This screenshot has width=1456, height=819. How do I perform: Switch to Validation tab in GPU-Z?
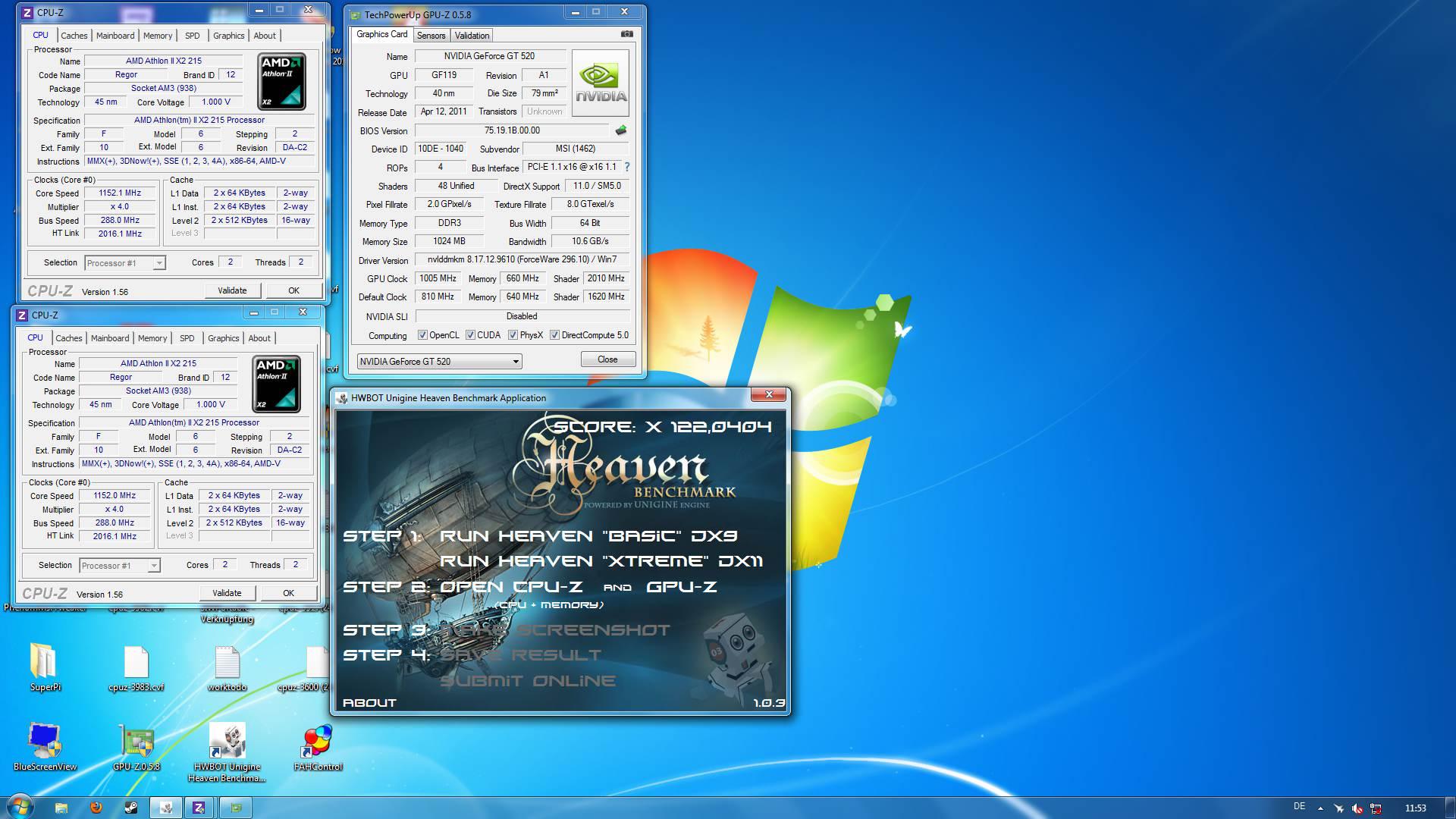[x=472, y=36]
